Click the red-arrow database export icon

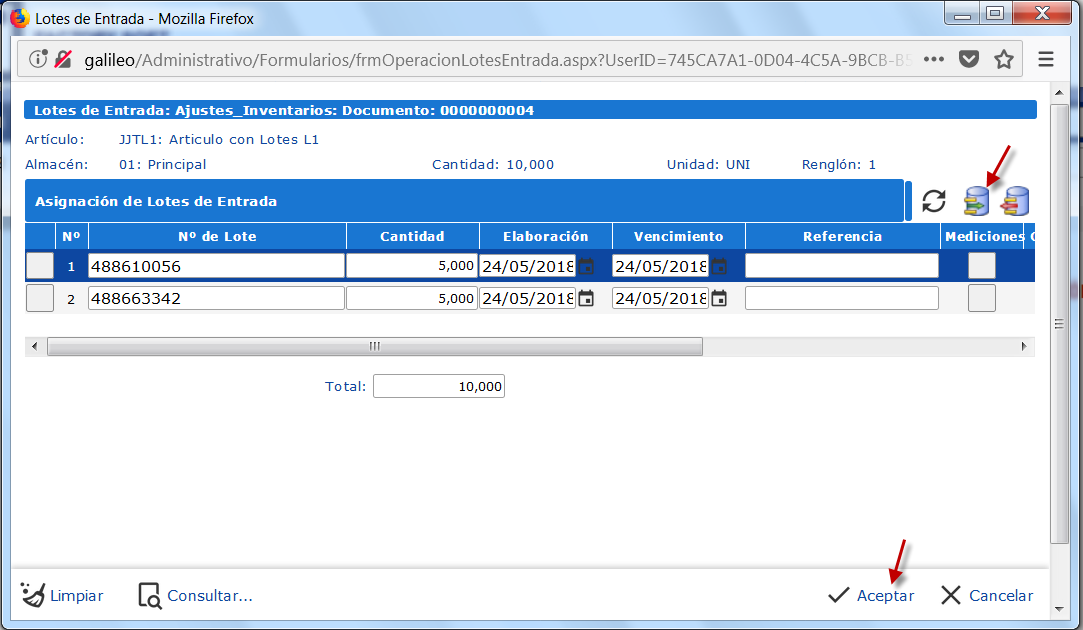point(1016,201)
